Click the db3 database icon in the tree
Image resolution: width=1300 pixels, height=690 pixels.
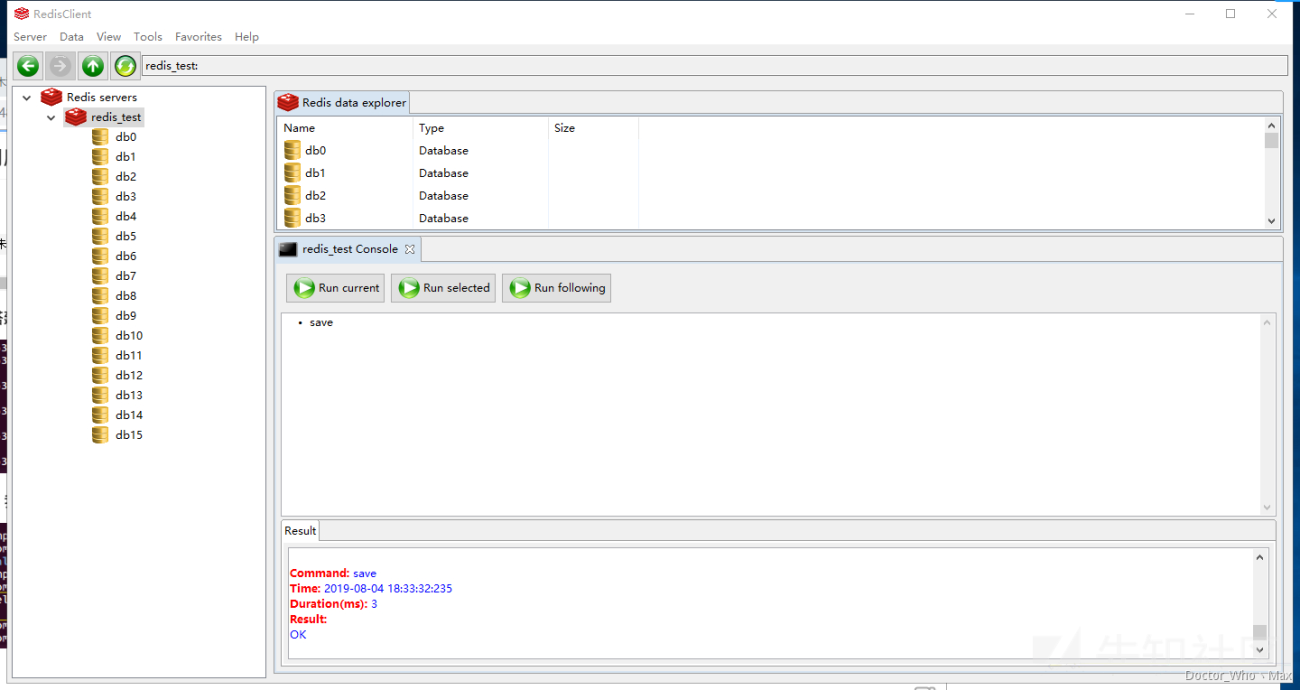click(100, 197)
